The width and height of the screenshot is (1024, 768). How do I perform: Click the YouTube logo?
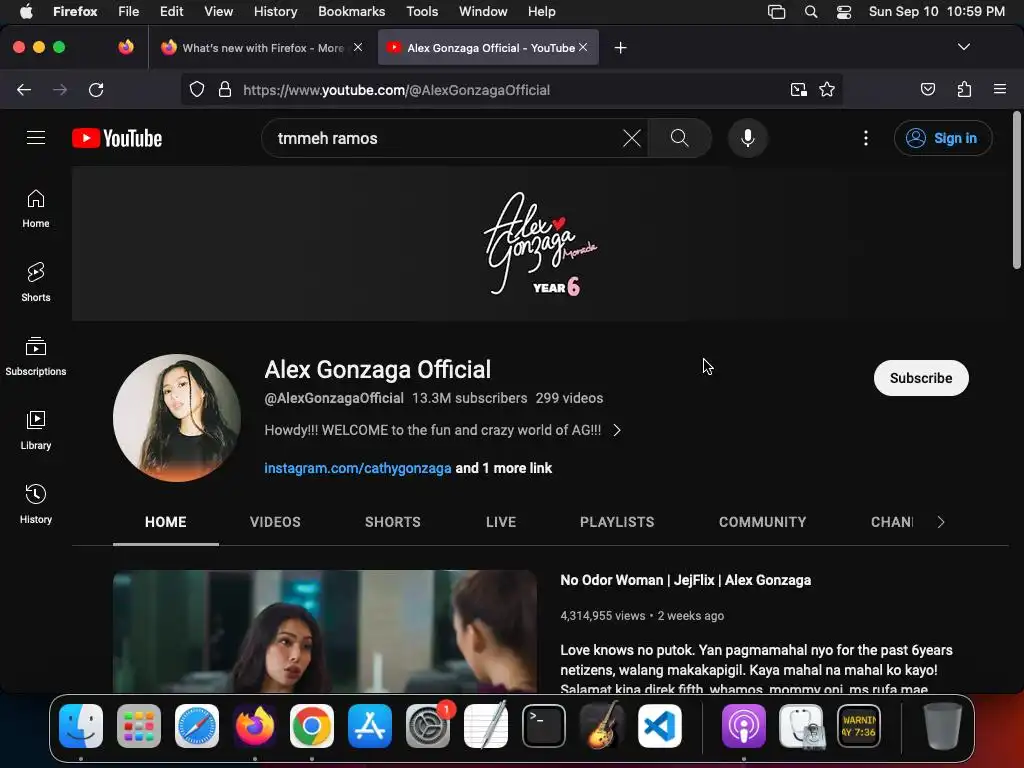tap(117, 138)
